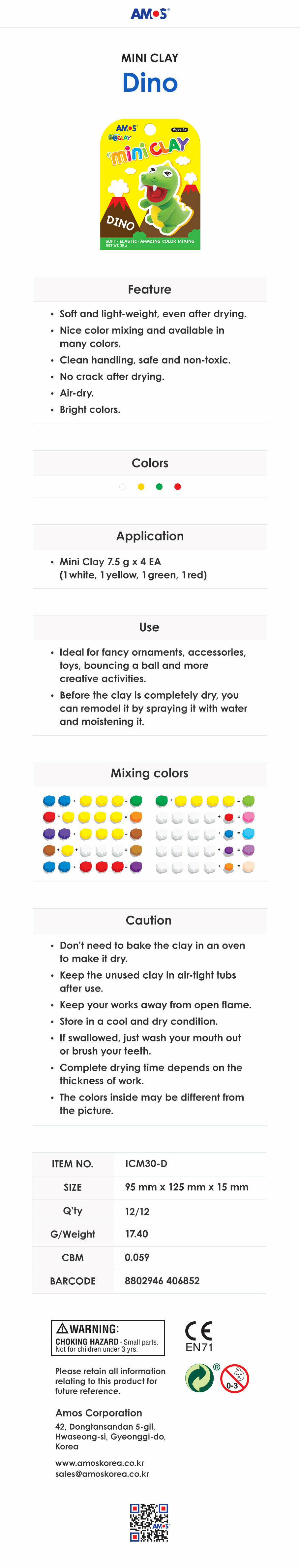Image resolution: width=300 pixels, height=1568 pixels.
Task: Click the AMOS logo at top
Action: (150, 14)
